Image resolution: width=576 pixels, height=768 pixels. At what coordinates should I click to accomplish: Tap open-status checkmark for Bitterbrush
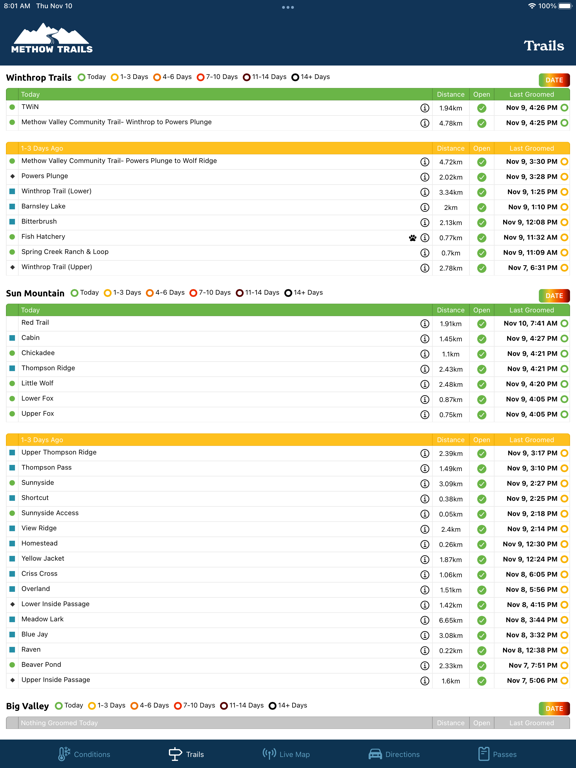(481, 222)
